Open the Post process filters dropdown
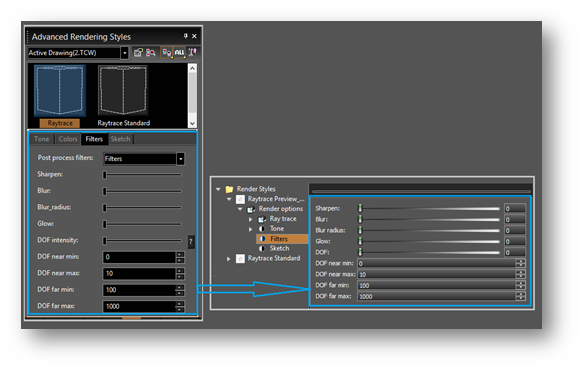This screenshot has width=584, height=371. click(180, 159)
